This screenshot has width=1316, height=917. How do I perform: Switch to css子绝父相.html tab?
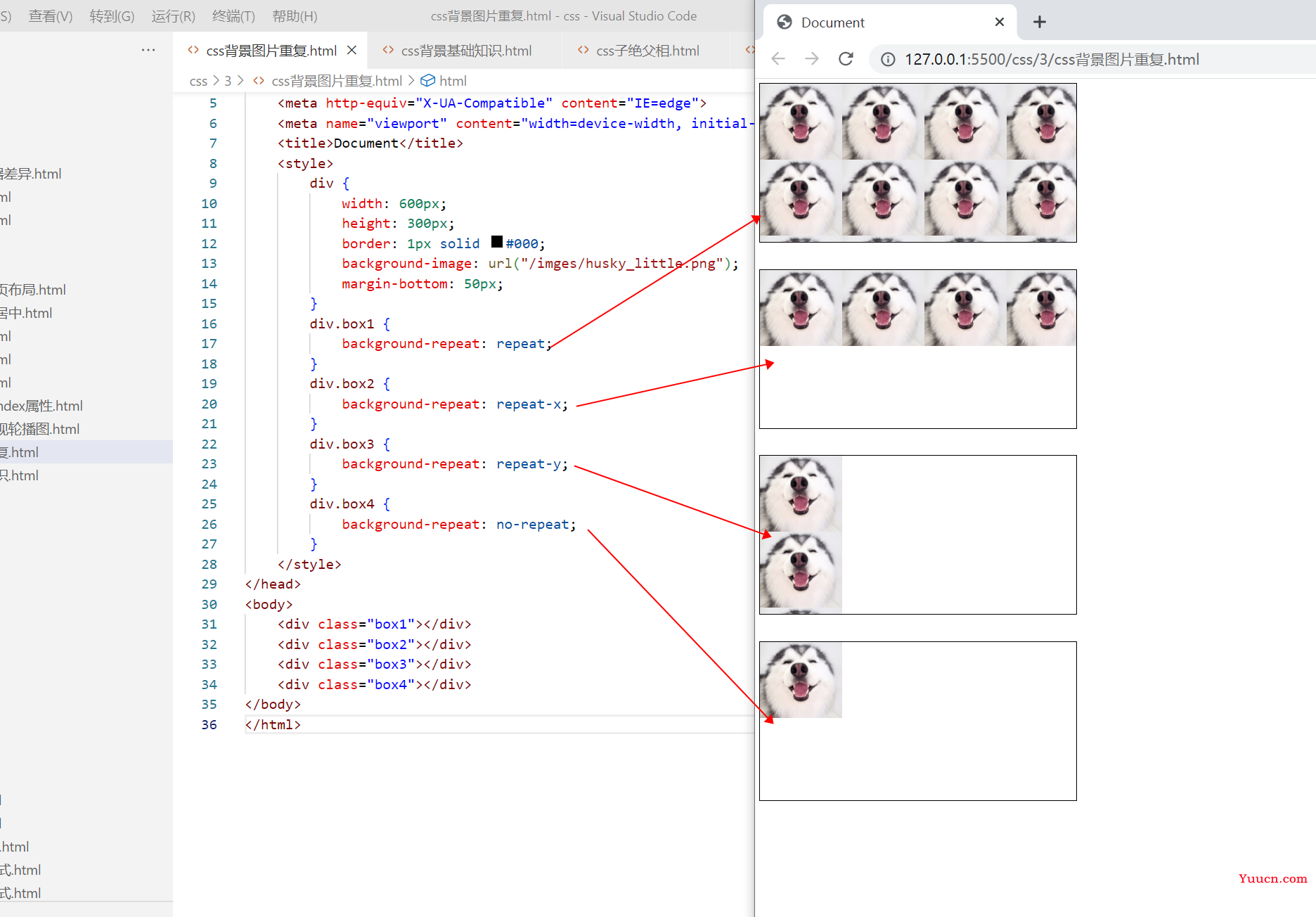click(x=647, y=51)
